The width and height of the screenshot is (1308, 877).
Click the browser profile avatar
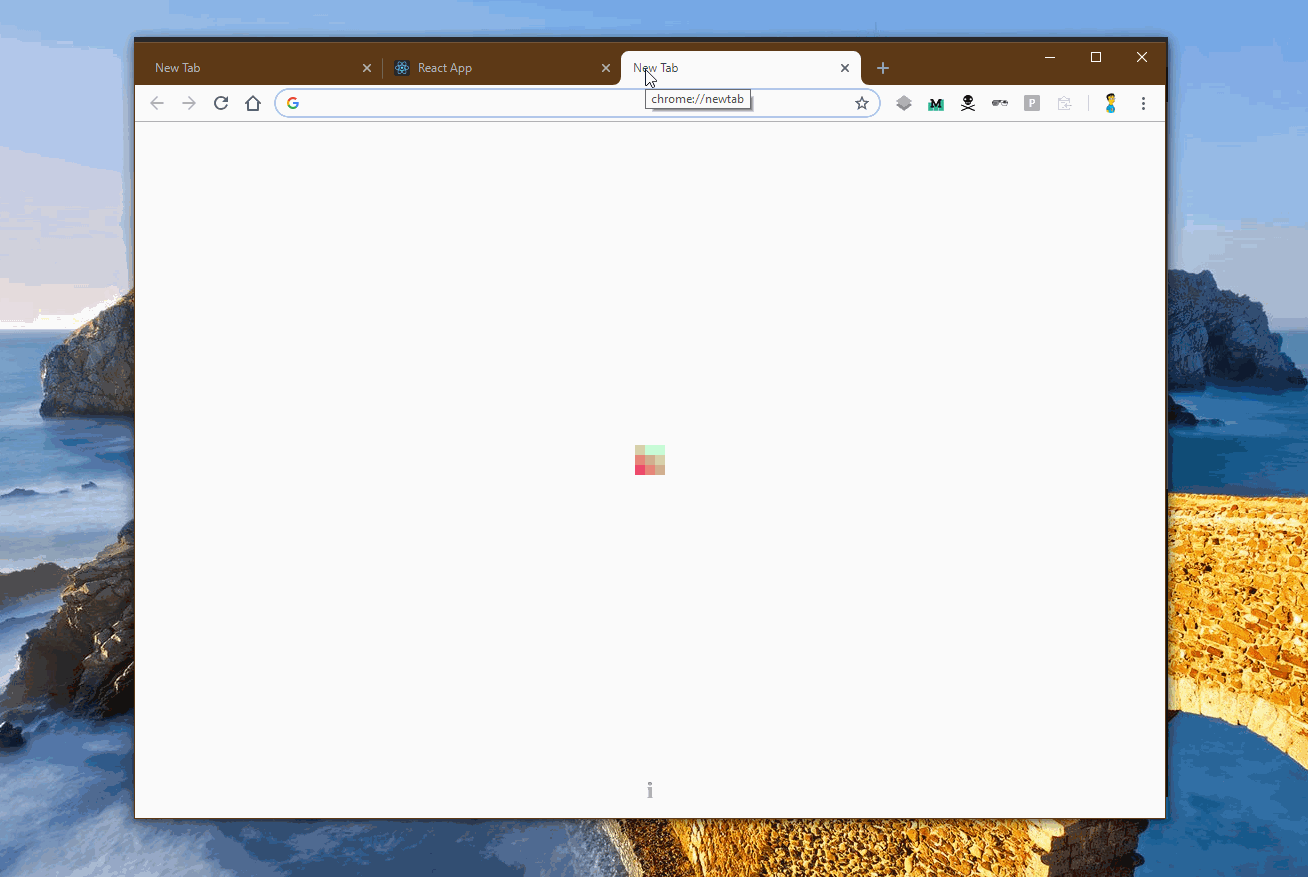click(x=1110, y=102)
